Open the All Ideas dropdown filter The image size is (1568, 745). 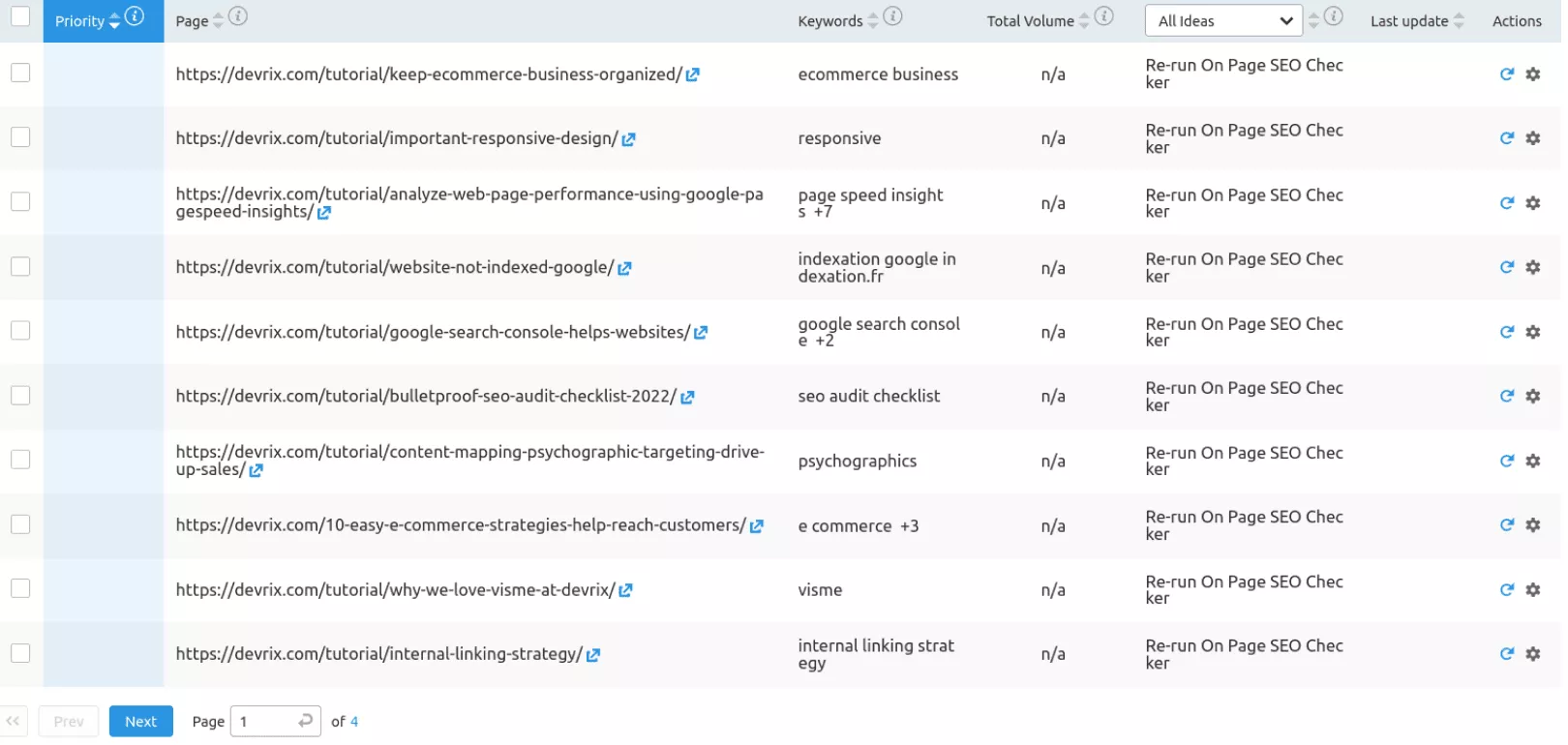(1223, 20)
